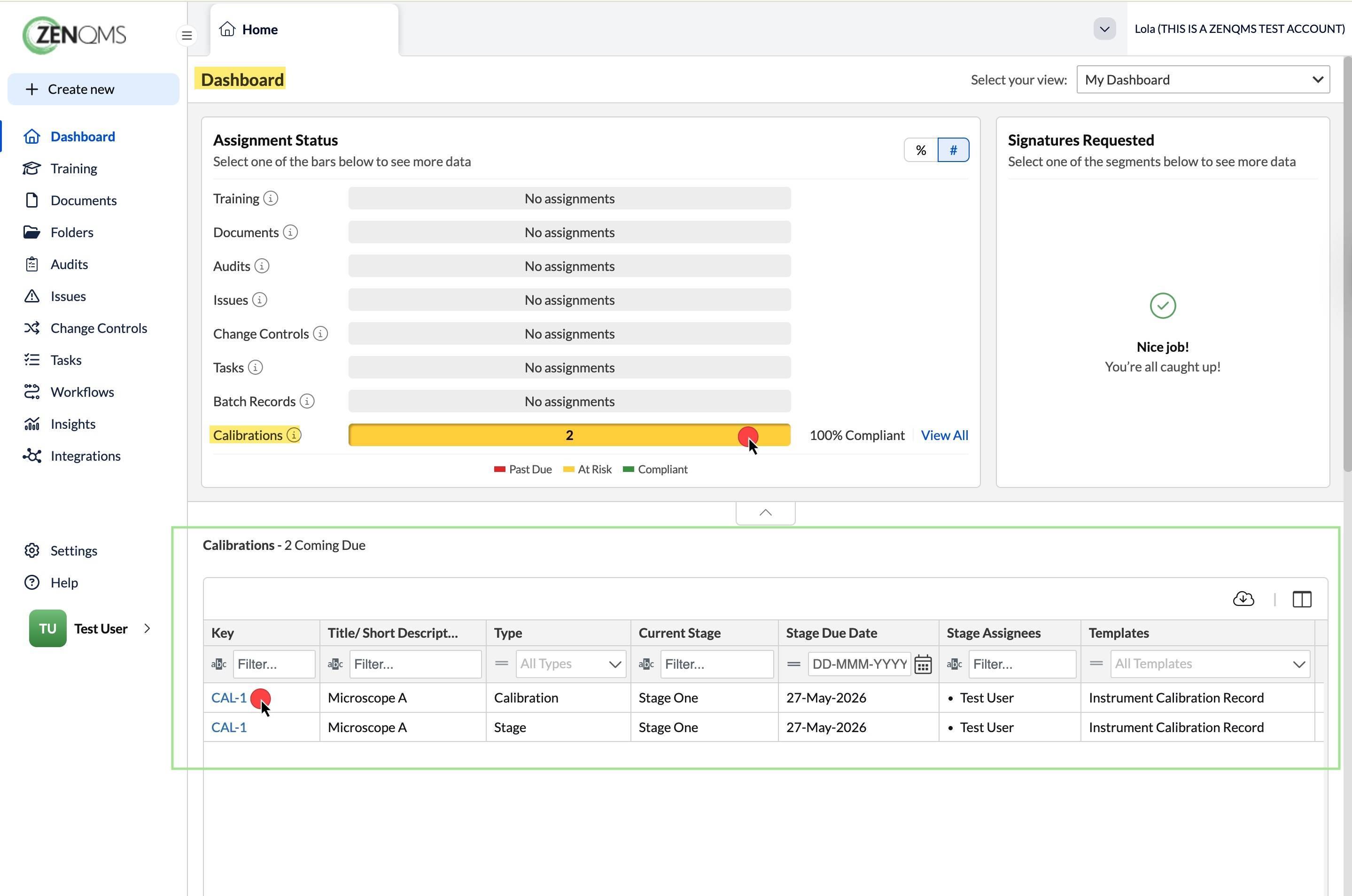Click the View All link for Calibrations
This screenshot has height=896, width=1352.
[x=944, y=435]
